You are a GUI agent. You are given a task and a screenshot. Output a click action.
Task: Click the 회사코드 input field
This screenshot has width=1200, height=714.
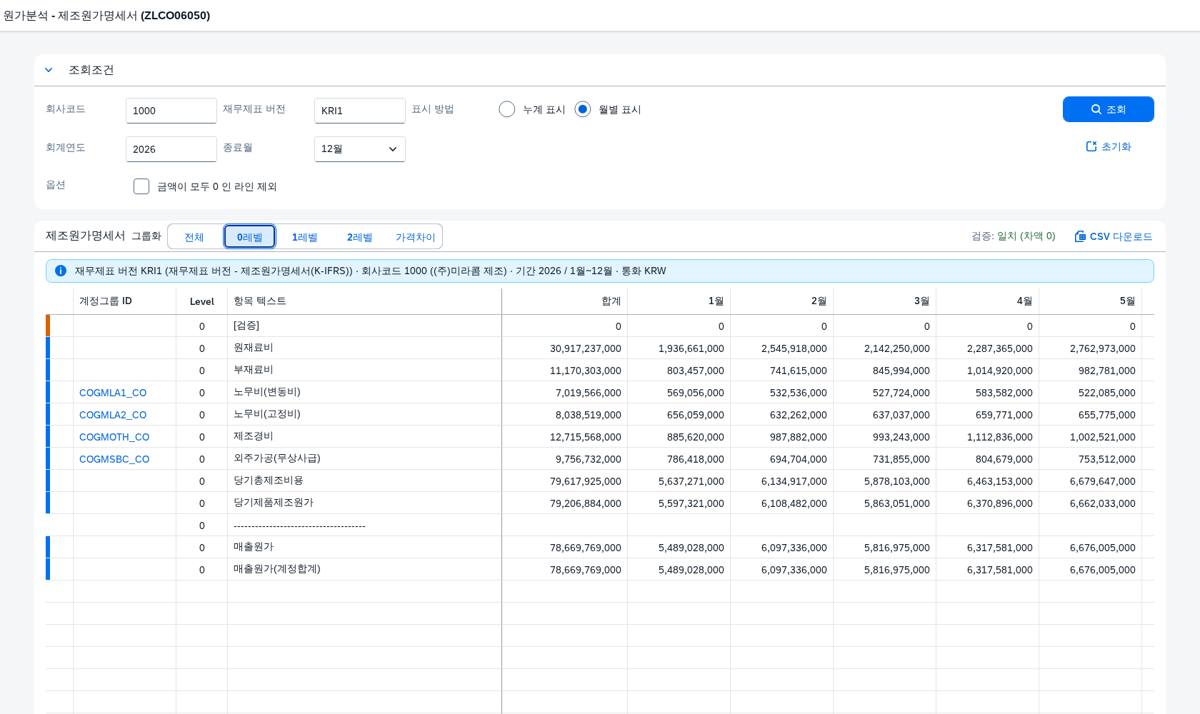pyautogui.click(x=171, y=111)
